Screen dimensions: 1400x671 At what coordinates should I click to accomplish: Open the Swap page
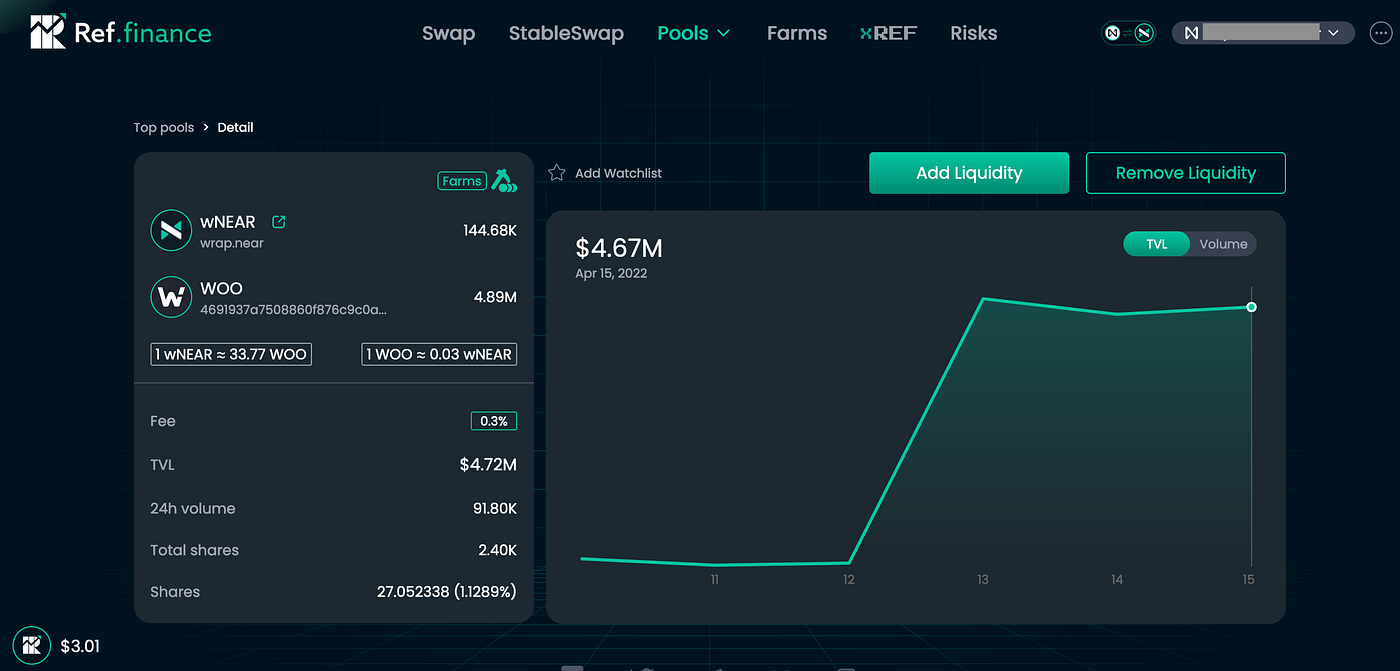pyautogui.click(x=448, y=33)
